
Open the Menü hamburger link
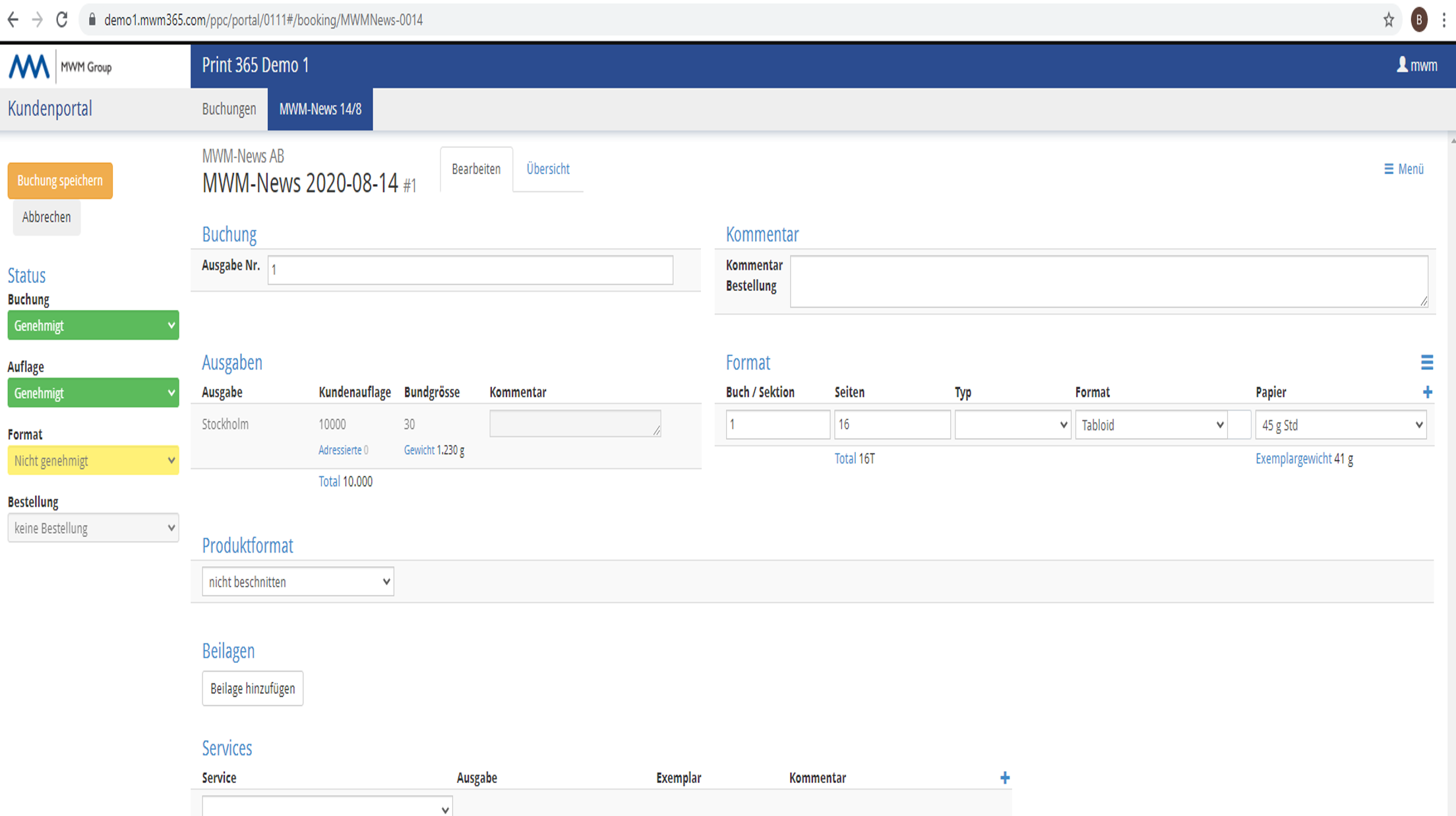tap(1404, 169)
